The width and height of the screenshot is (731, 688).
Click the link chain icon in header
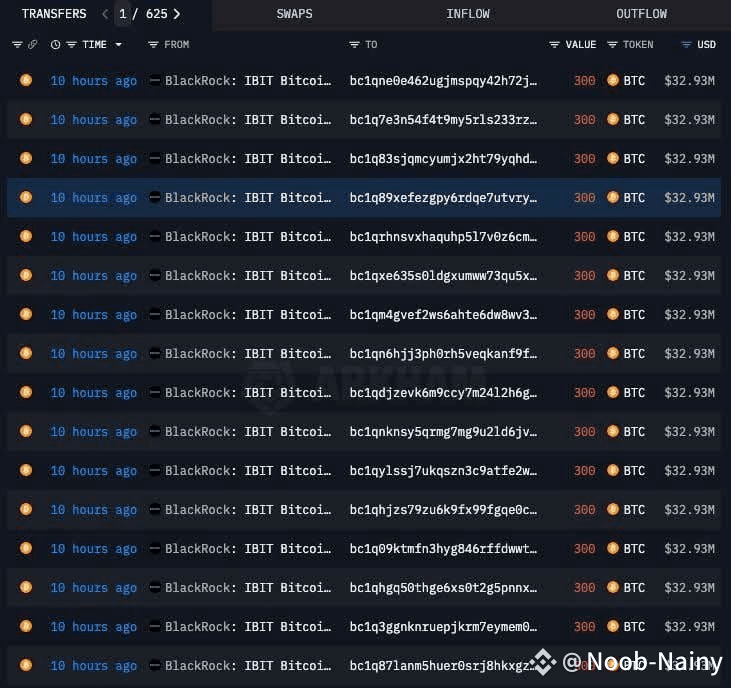point(32,45)
